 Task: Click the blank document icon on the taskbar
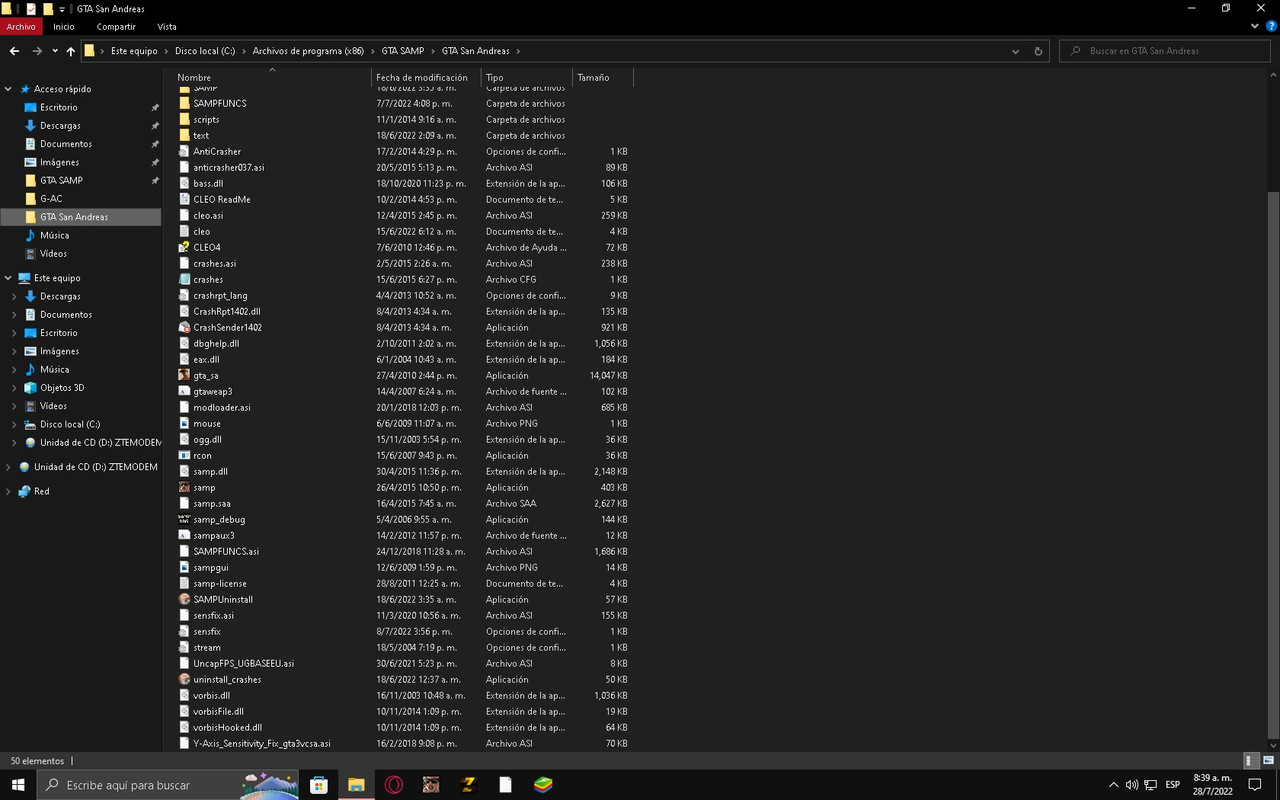(505, 785)
